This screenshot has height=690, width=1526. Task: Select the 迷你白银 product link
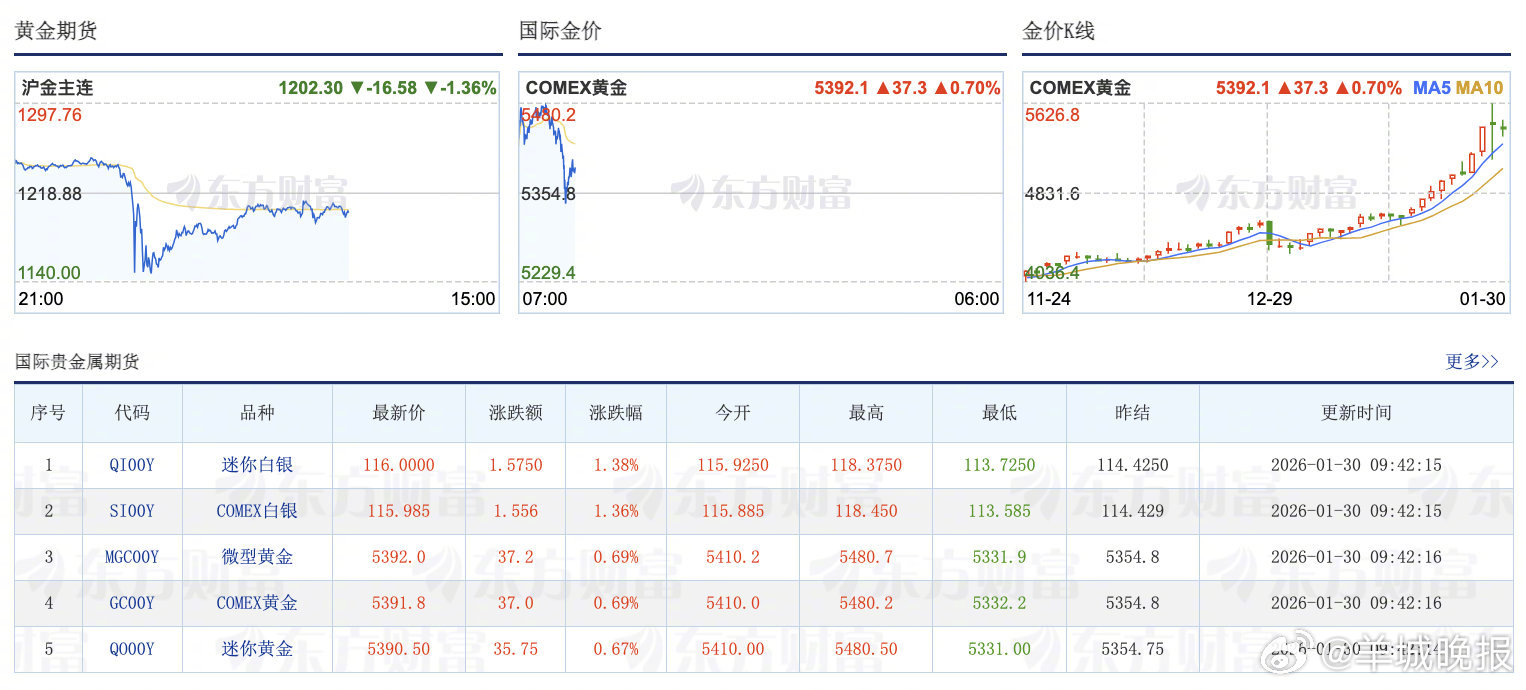pyautogui.click(x=256, y=463)
